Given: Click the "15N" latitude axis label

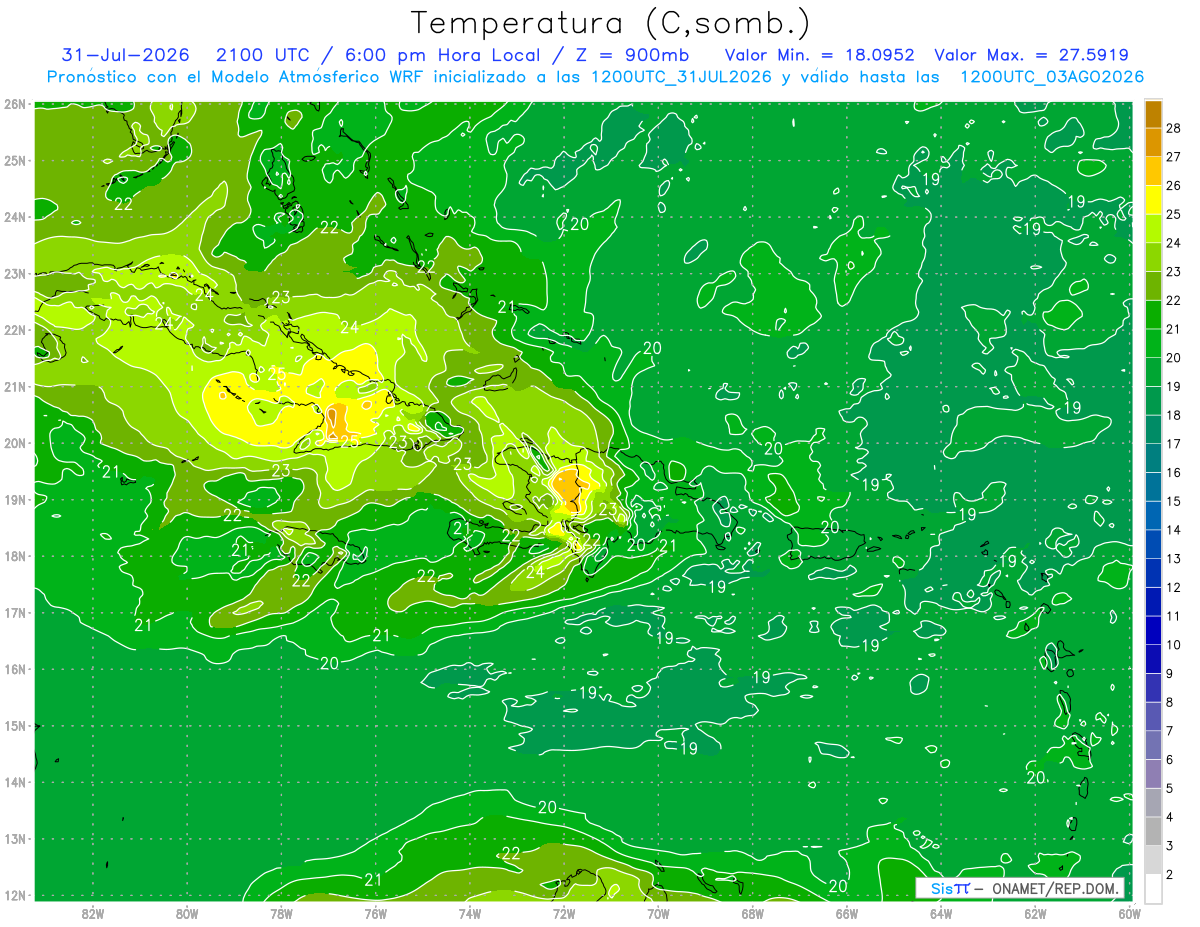Looking at the screenshot, I should 15,726.
